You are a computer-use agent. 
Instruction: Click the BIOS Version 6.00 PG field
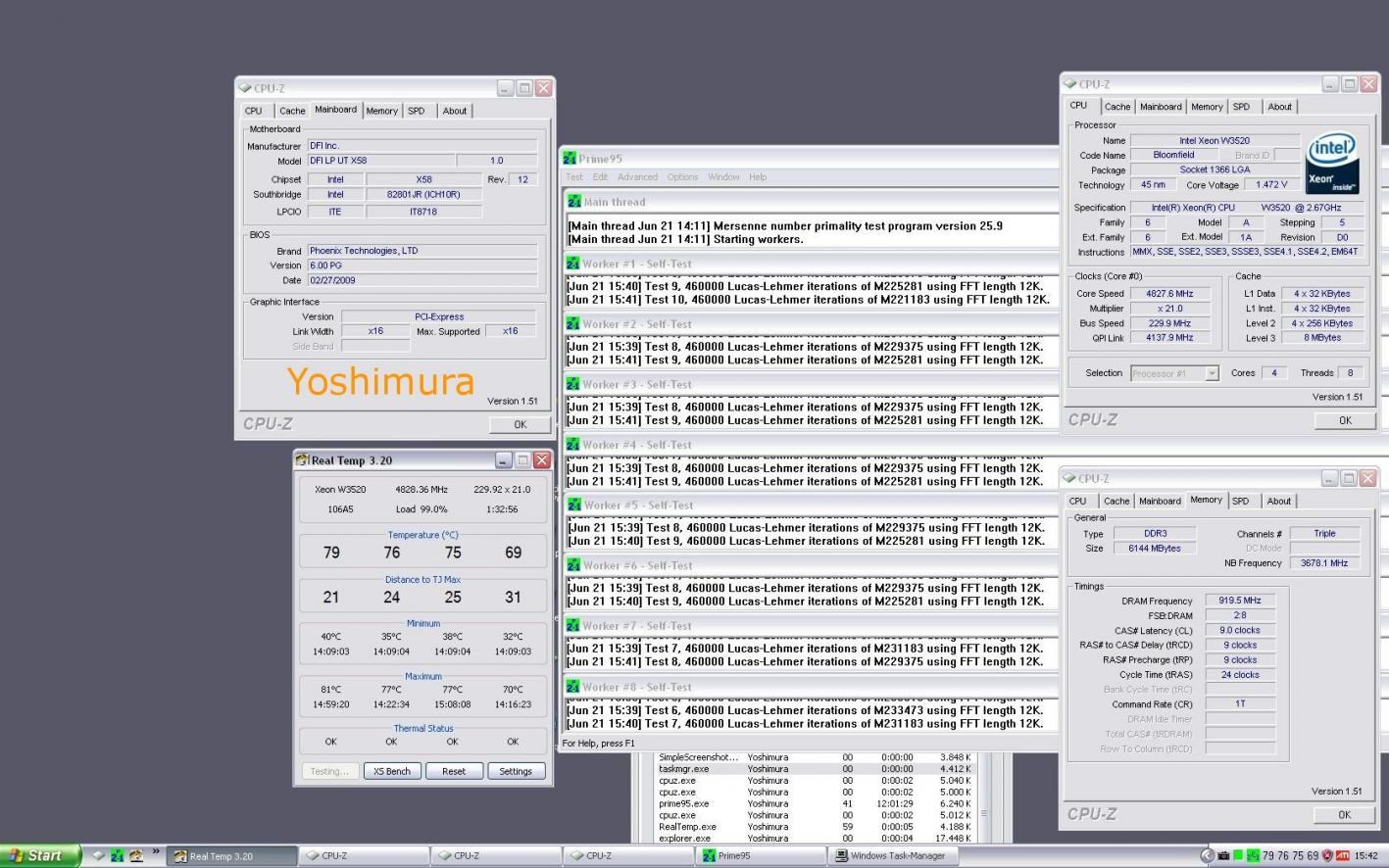pyautogui.click(x=422, y=265)
